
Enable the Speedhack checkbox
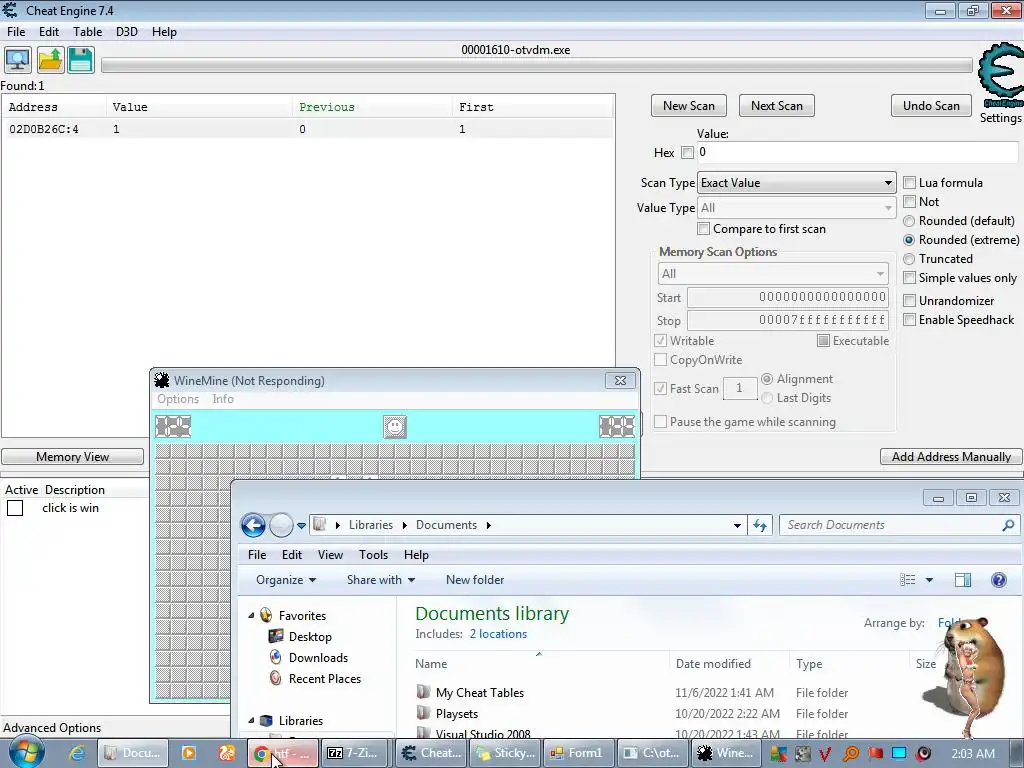pyautogui.click(x=909, y=319)
